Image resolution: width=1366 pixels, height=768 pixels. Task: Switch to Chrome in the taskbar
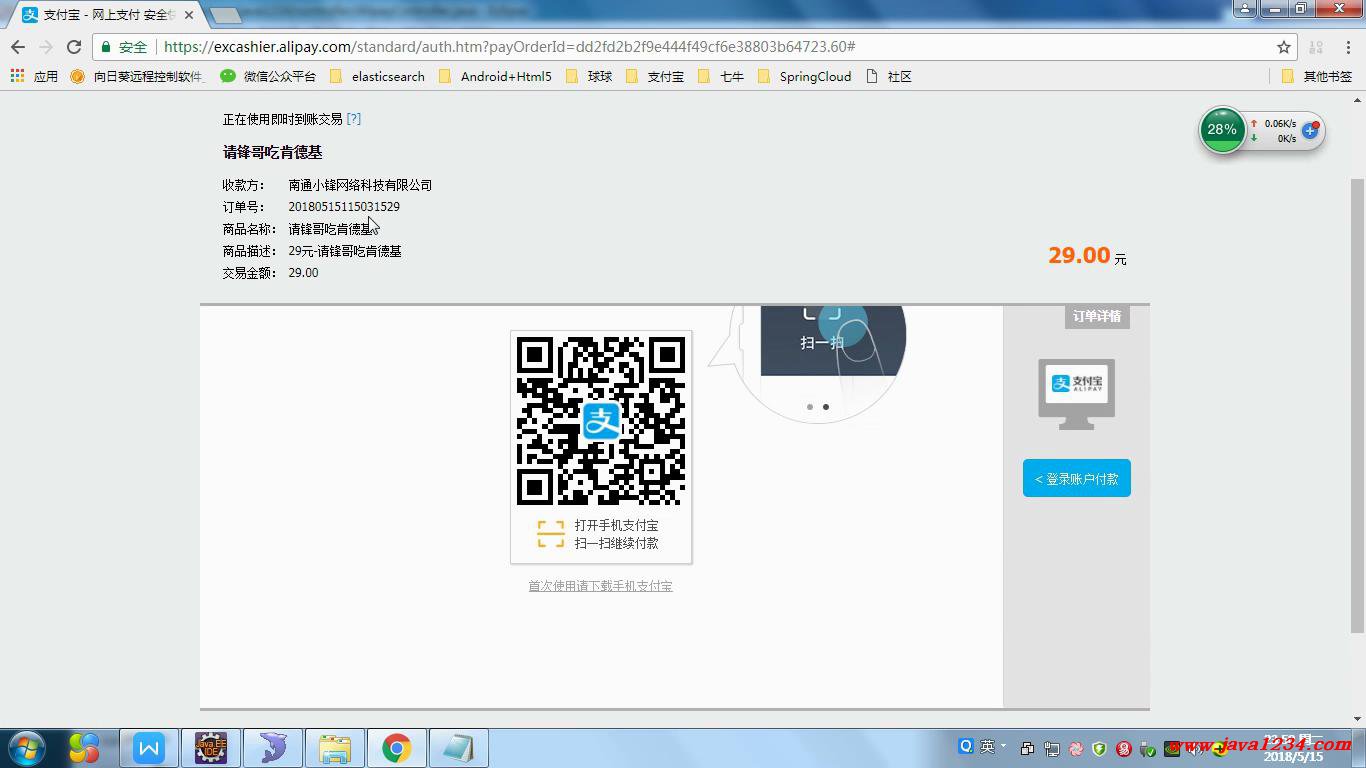(x=397, y=748)
